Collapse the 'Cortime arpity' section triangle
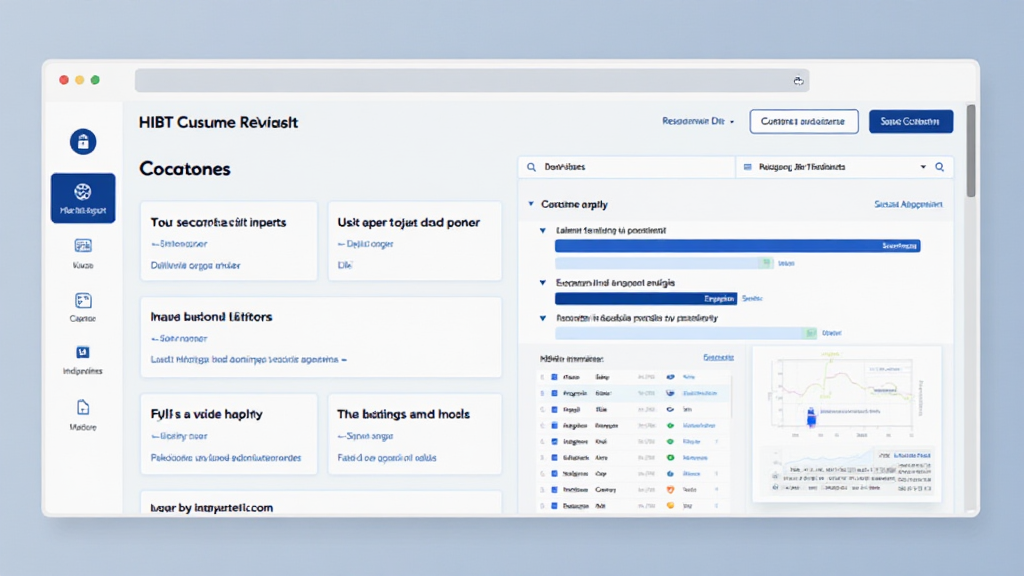Image resolution: width=1024 pixels, height=576 pixels. (x=530, y=204)
